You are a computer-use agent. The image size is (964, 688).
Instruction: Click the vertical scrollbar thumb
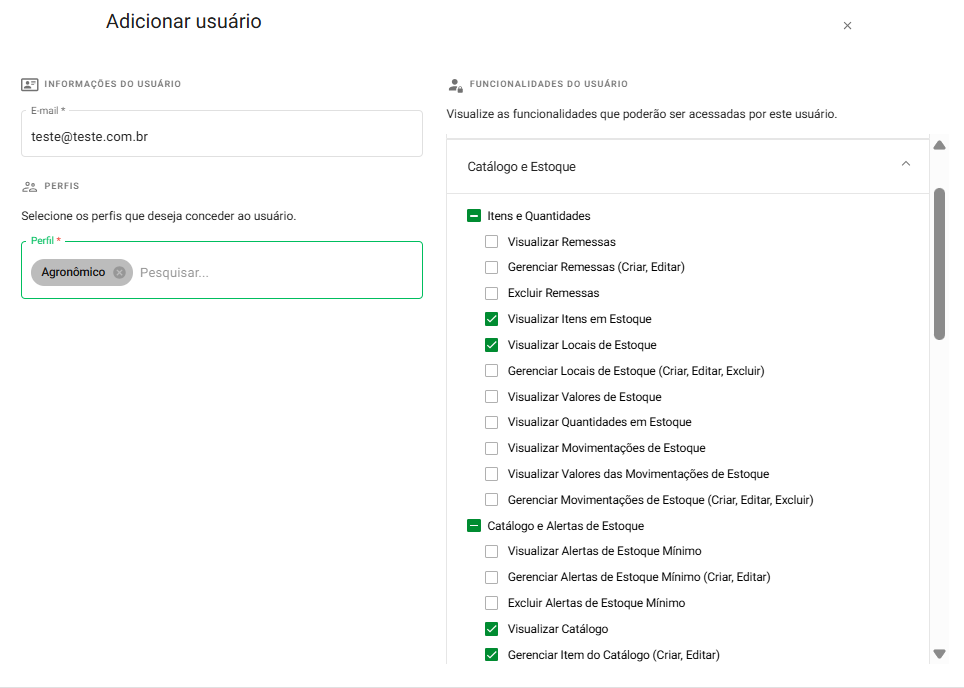click(x=939, y=264)
